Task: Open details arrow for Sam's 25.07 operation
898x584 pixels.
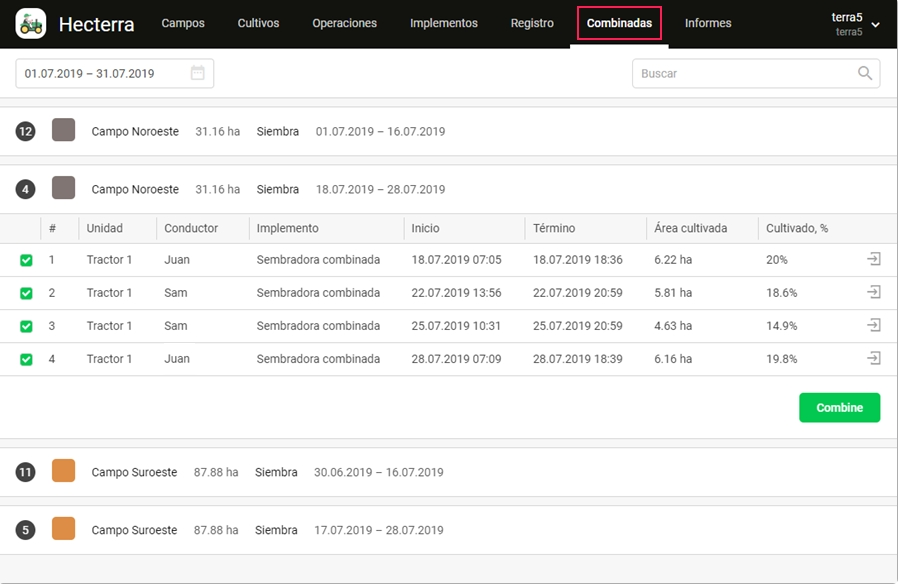Action: point(873,326)
